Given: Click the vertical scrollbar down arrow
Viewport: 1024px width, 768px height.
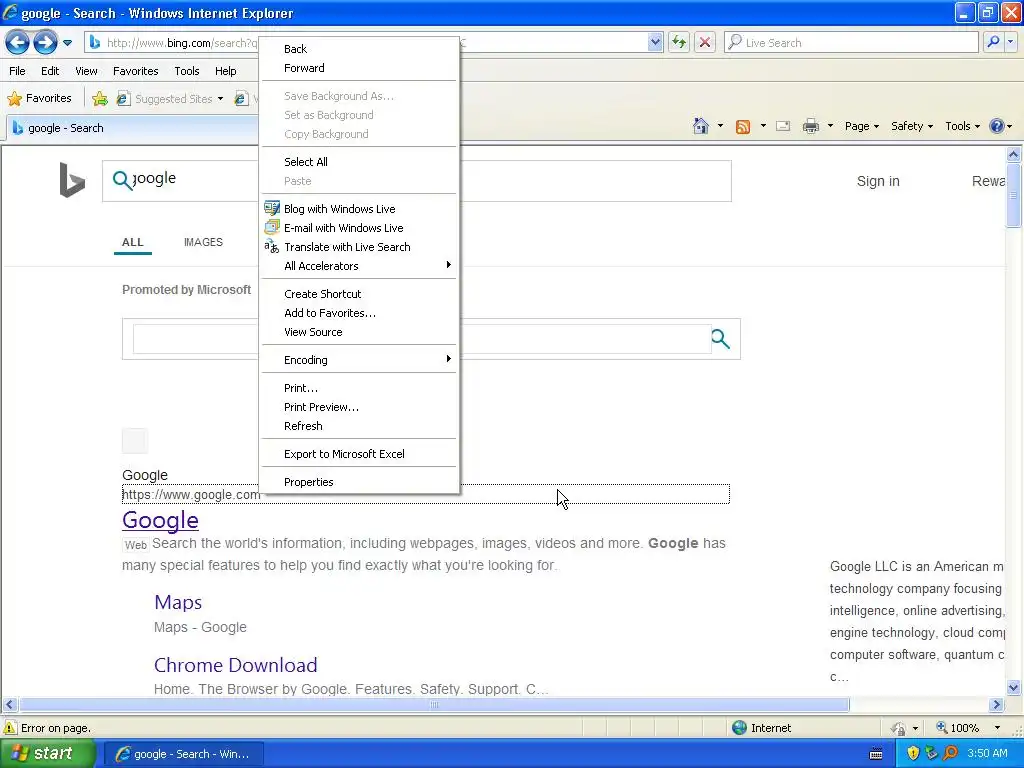Looking at the screenshot, I should point(1013,687).
